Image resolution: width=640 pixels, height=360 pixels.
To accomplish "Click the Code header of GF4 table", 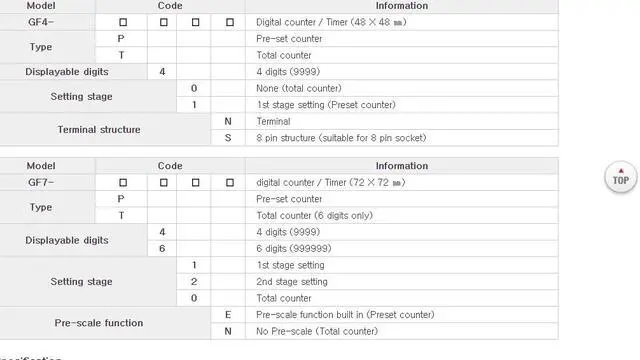I will (x=170, y=6).
